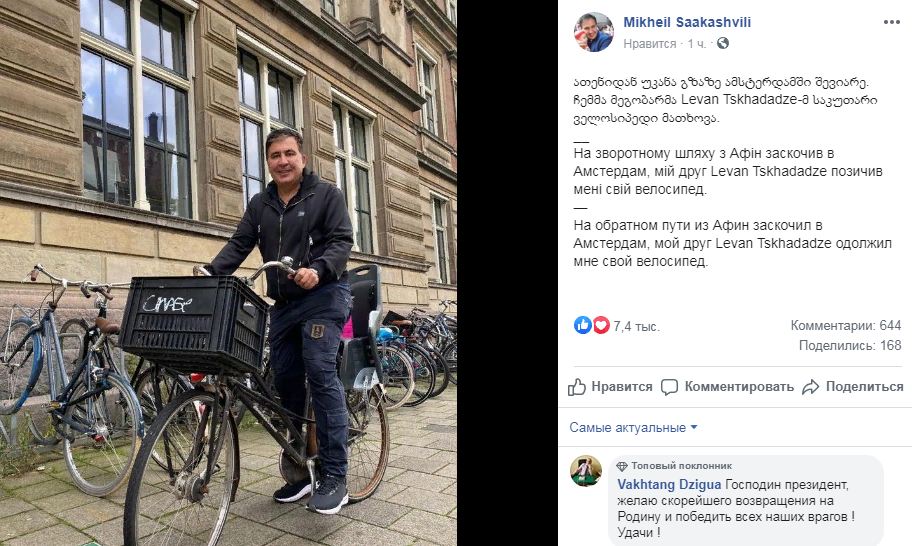912x546 pixels.
Task: Click the blue thumbs-up reaction icon
Action: (x=582, y=325)
